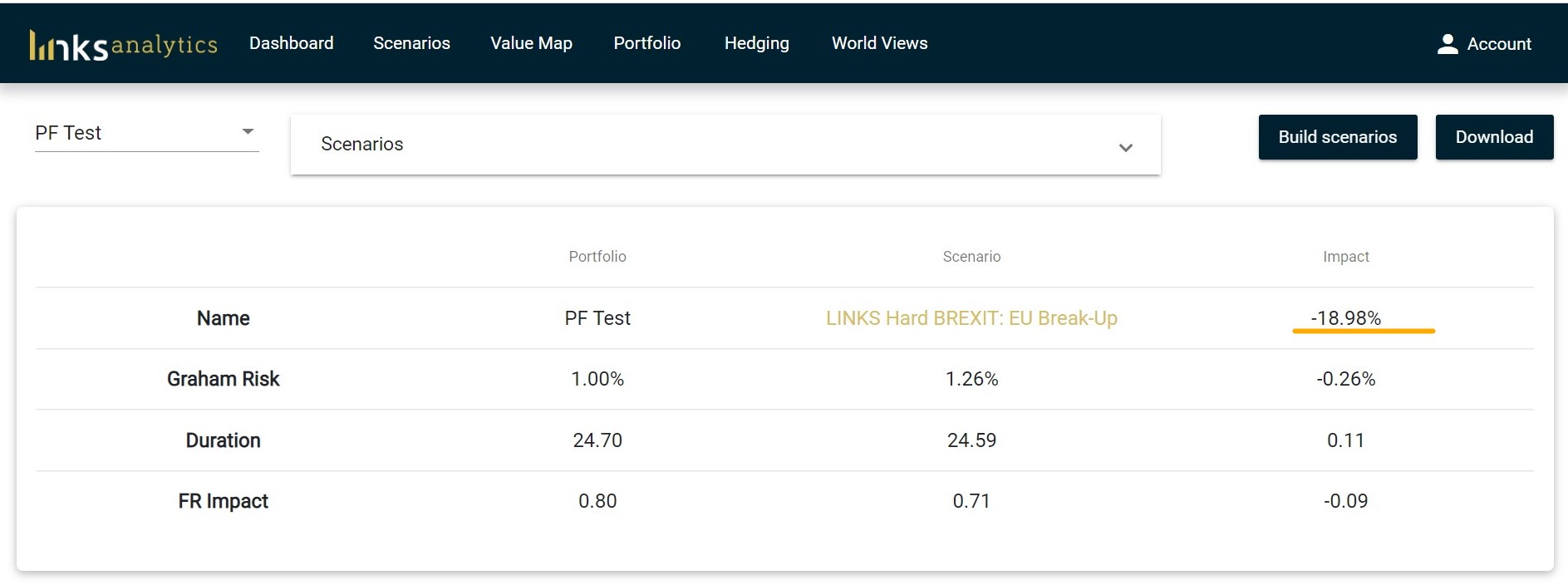Click the Account user icon
1568x585 pixels.
pyautogui.click(x=1447, y=44)
